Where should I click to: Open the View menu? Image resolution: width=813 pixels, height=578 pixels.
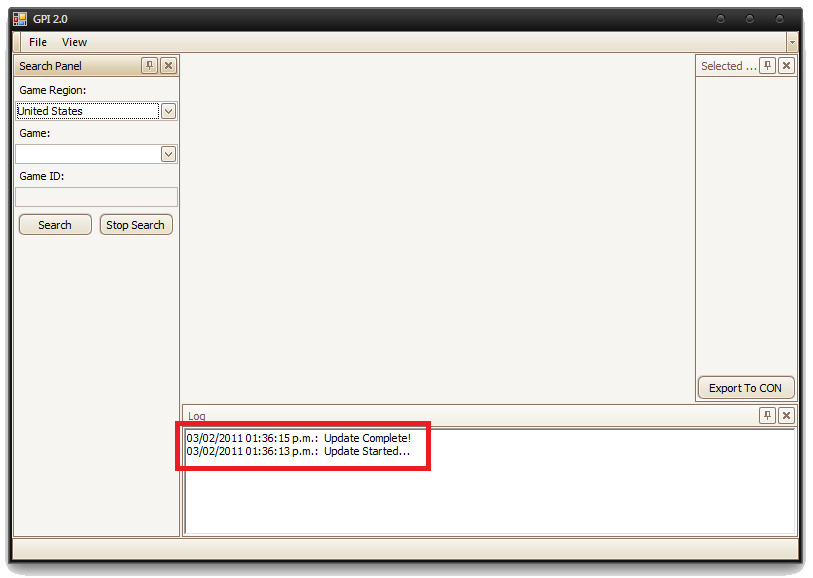tap(74, 42)
